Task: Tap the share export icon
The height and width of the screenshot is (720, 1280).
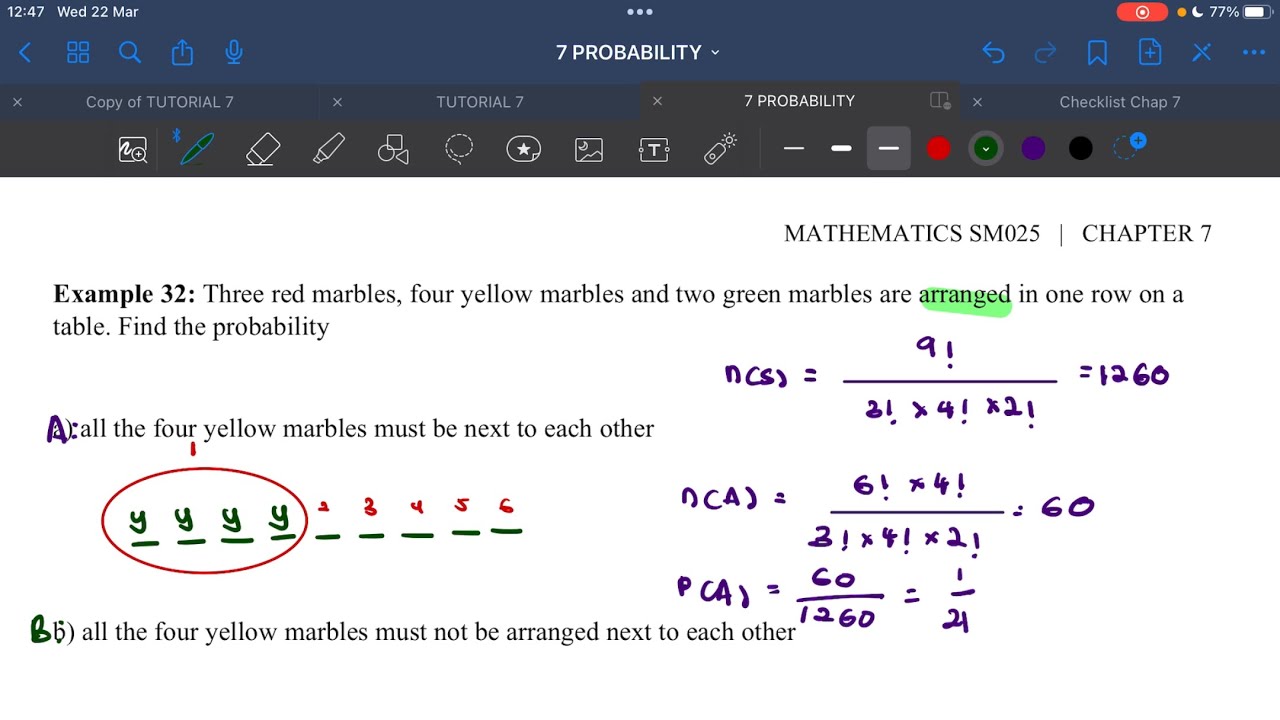Action: (182, 52)
